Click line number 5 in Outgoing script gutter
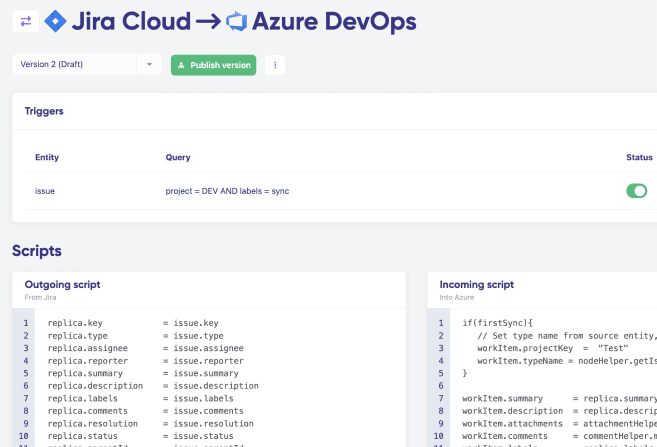 (26, 373)
